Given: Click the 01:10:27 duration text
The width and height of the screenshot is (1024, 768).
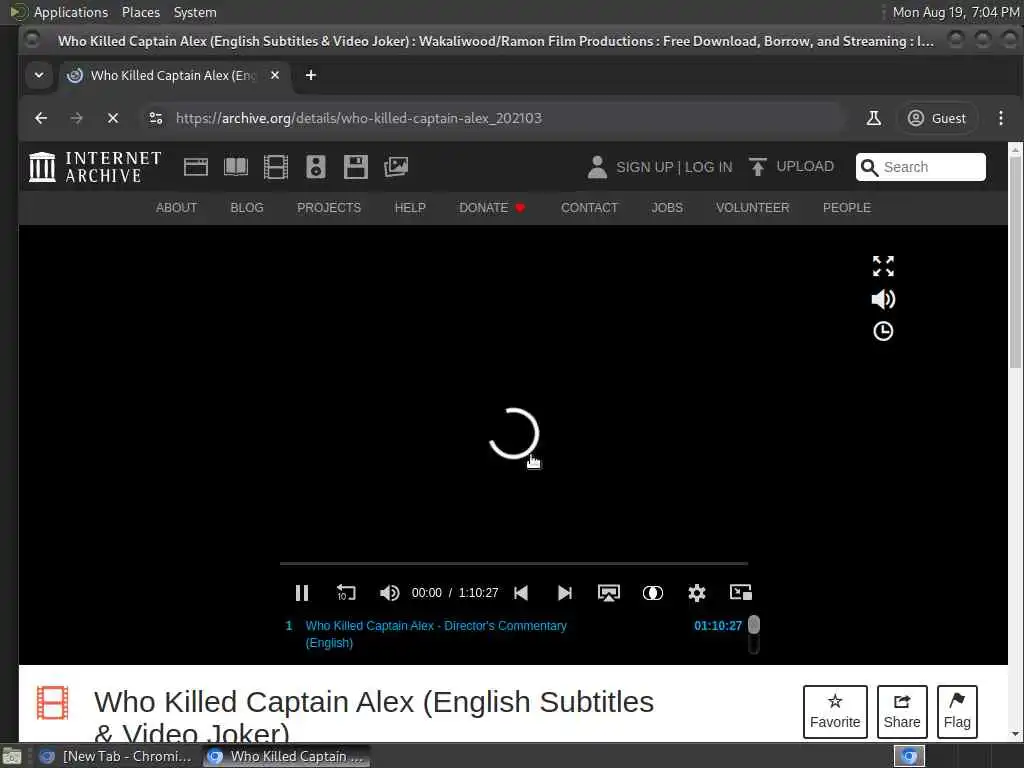Looking at the screenshot, I should [718, 626].
